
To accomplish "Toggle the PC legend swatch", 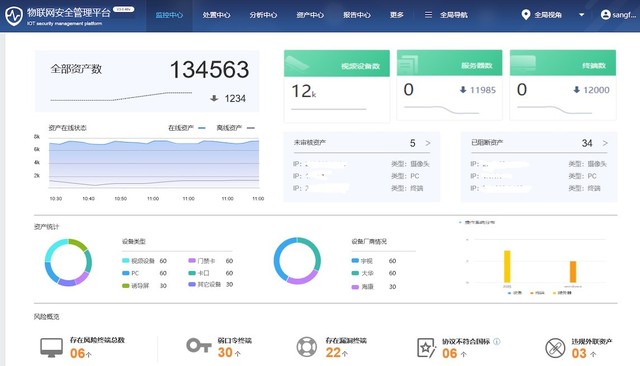I will (x=126, y=273).
